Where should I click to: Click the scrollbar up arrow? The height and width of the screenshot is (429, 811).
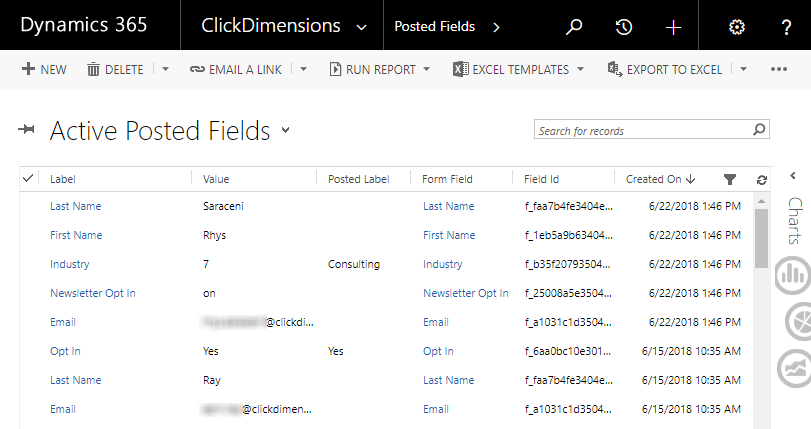click(761, 201)
